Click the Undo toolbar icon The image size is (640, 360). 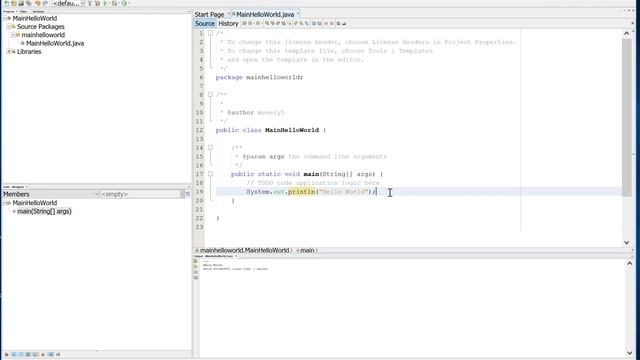point(38,3)
